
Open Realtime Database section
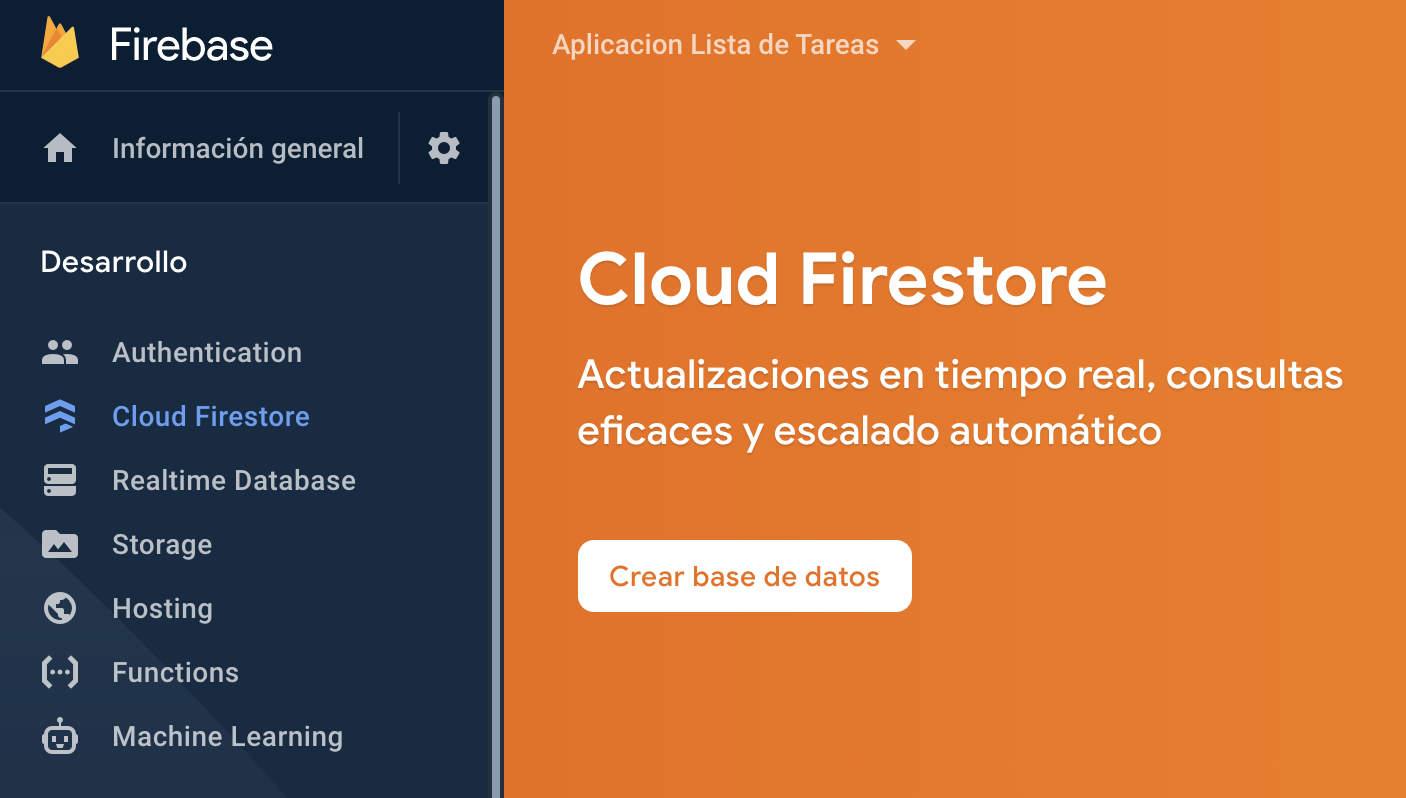[234, 480]
